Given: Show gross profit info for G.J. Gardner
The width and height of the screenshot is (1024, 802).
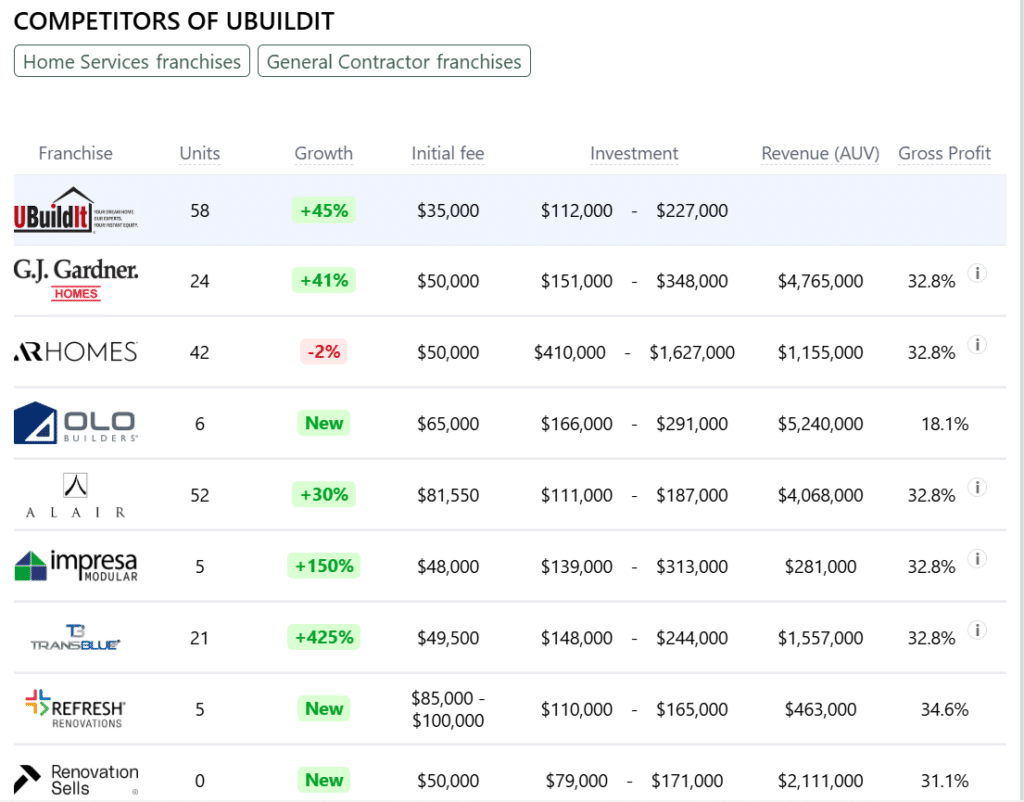Looking at the screenshot, I should 977,274.
